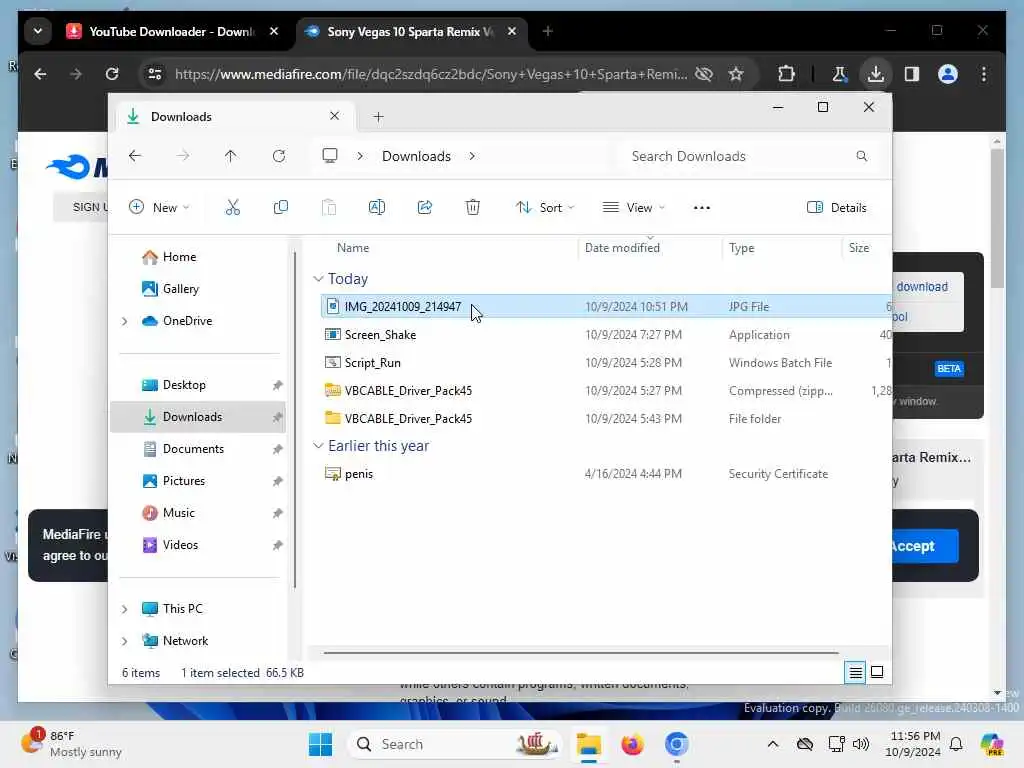Switch to large thumbnails view icon in status bar
1024x768 pixels.
click(x=877, y=672)
